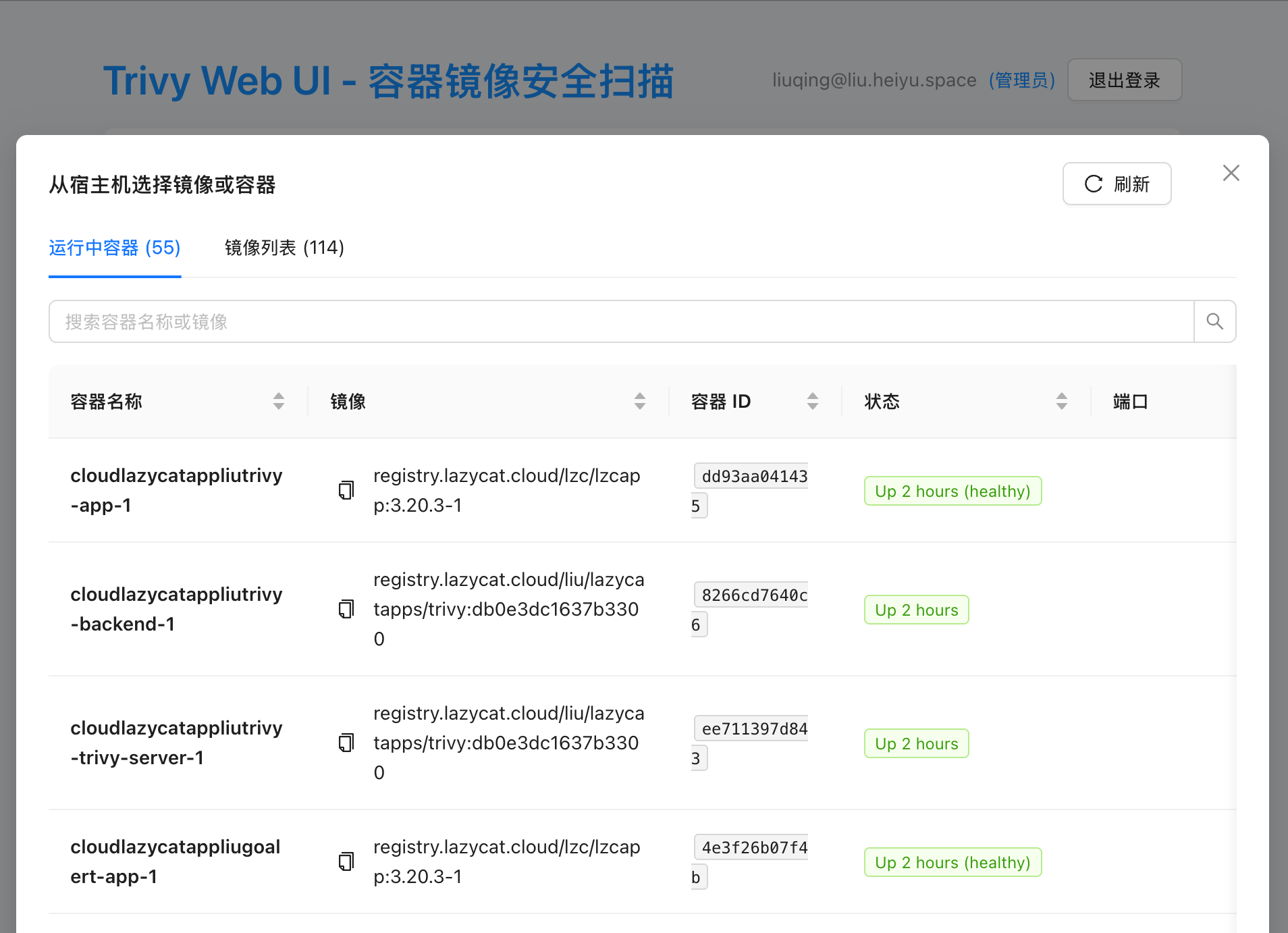Click image text of goalert-app-1 row
Image resolution: width=1288 pixels, height=933 pixels.
click(x=507, y=861)
